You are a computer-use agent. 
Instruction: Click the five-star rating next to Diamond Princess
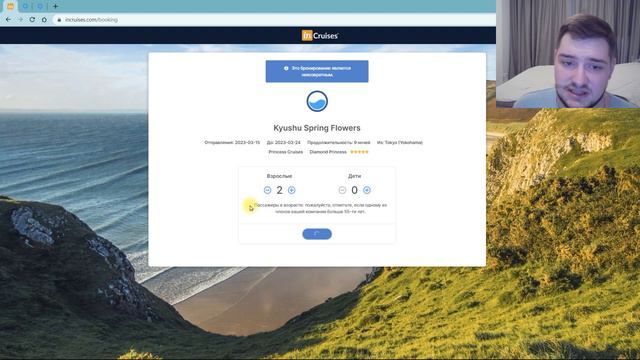tap(359, 152)
